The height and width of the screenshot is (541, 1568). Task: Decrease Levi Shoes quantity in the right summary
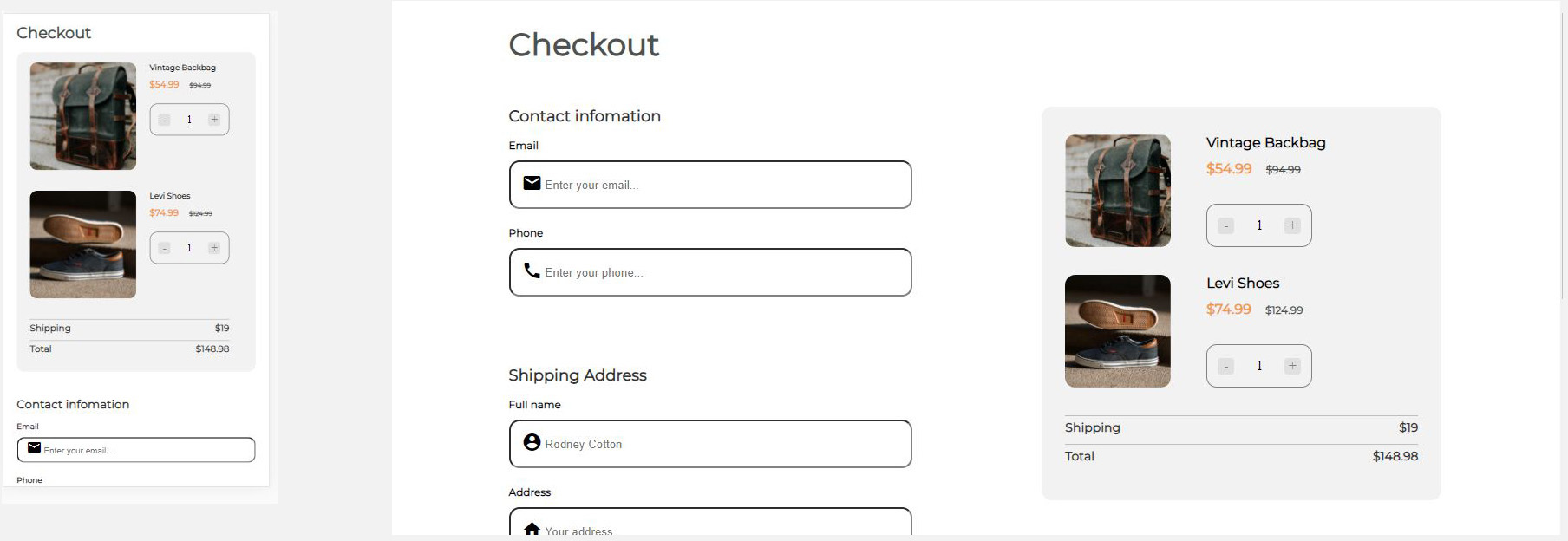[1225, 366]
